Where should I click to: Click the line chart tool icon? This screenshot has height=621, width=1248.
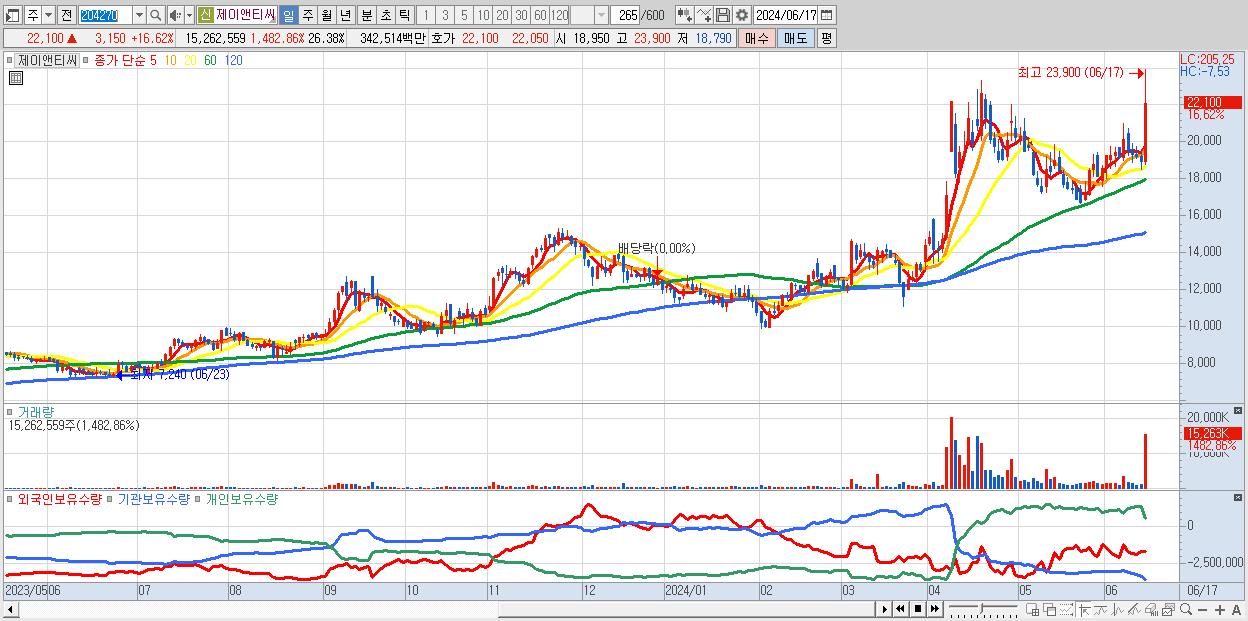pos(1101,610)
